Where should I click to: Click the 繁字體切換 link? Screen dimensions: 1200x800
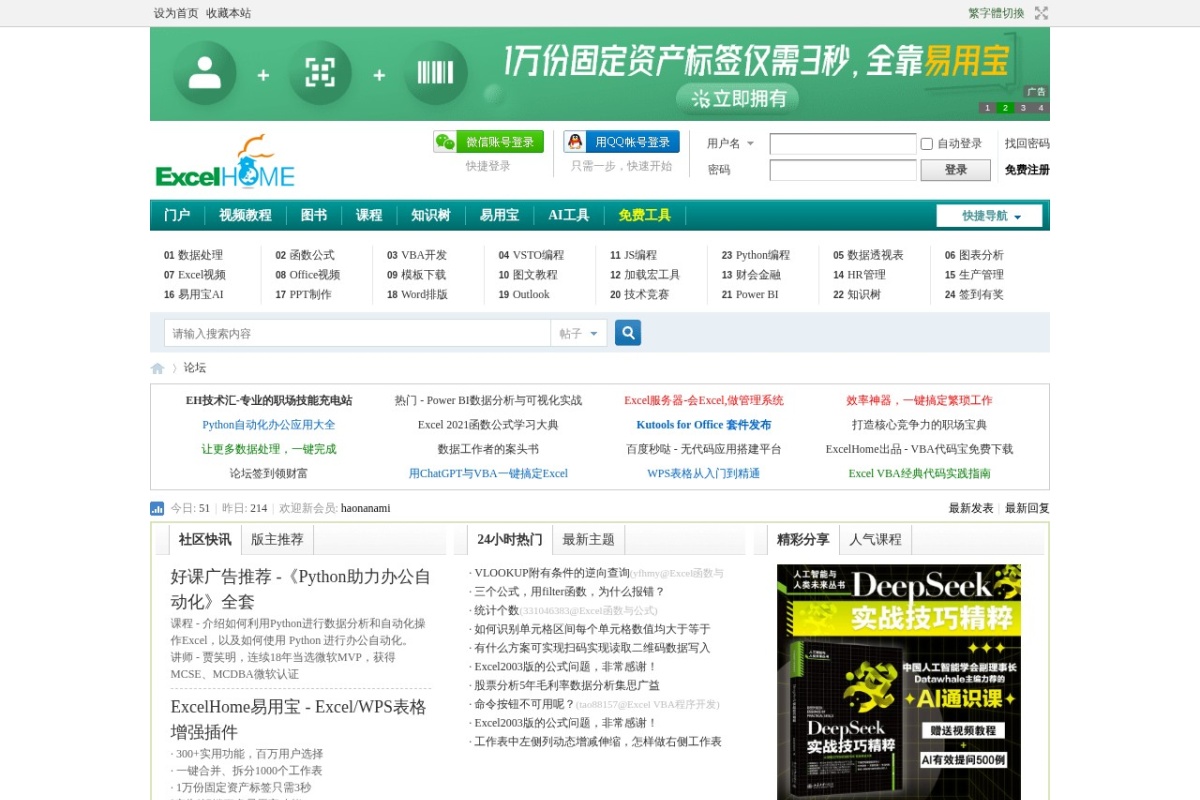click(996, 13)
